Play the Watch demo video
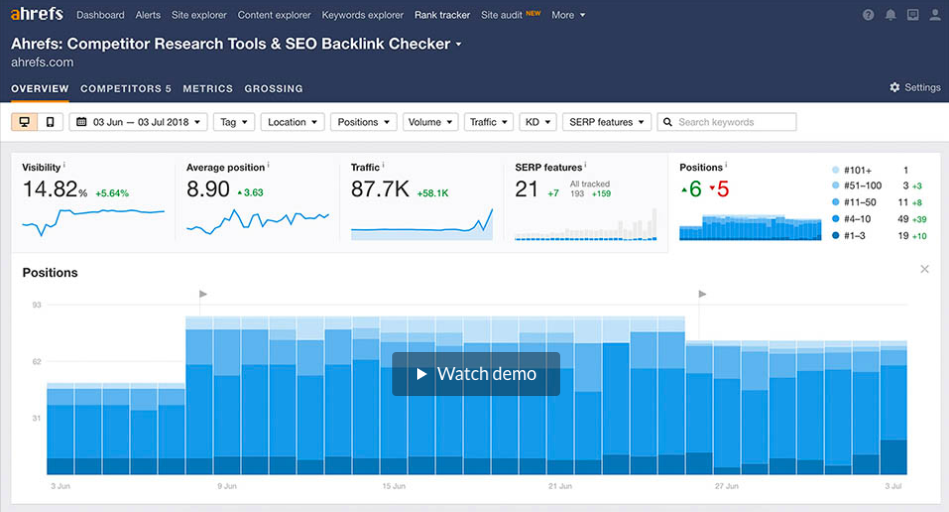The image size is (949, 512). pyautogui.click(x=476, y=374)
